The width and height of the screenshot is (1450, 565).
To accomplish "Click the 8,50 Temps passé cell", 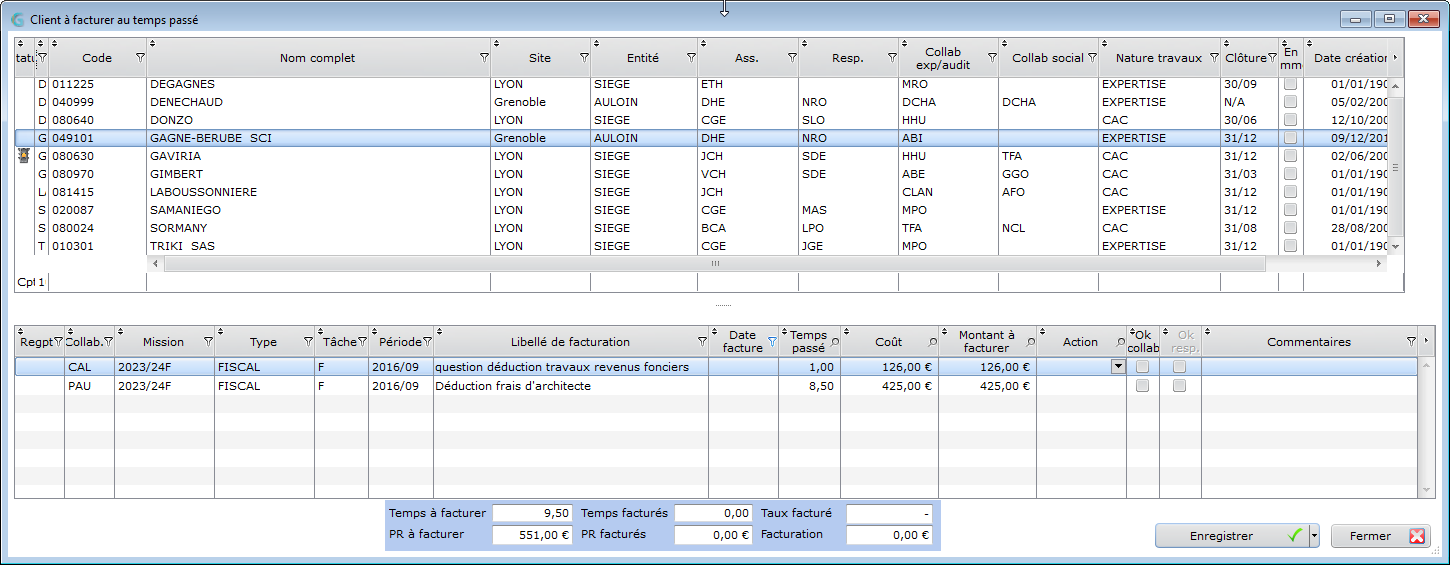I will coord(809,386).
